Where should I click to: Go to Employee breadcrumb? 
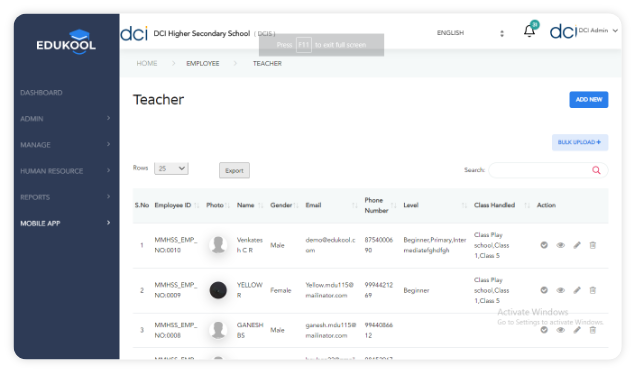[202, 64]
